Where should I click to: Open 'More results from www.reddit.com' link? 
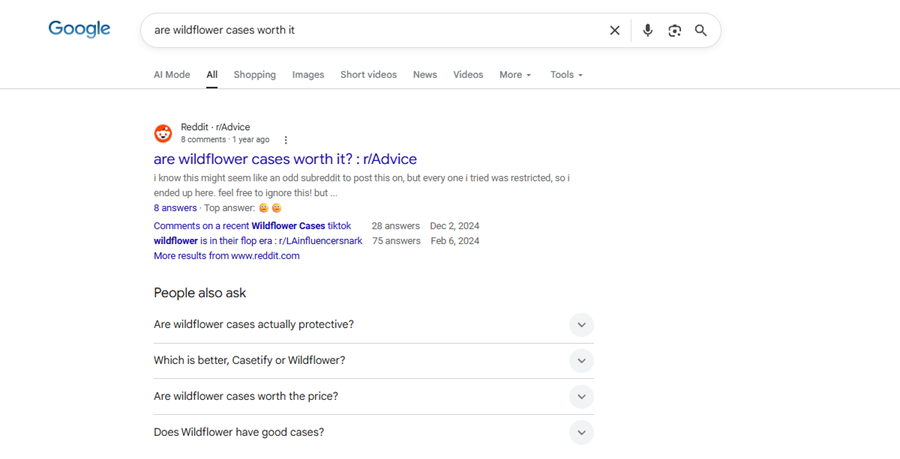pos(226,256)
